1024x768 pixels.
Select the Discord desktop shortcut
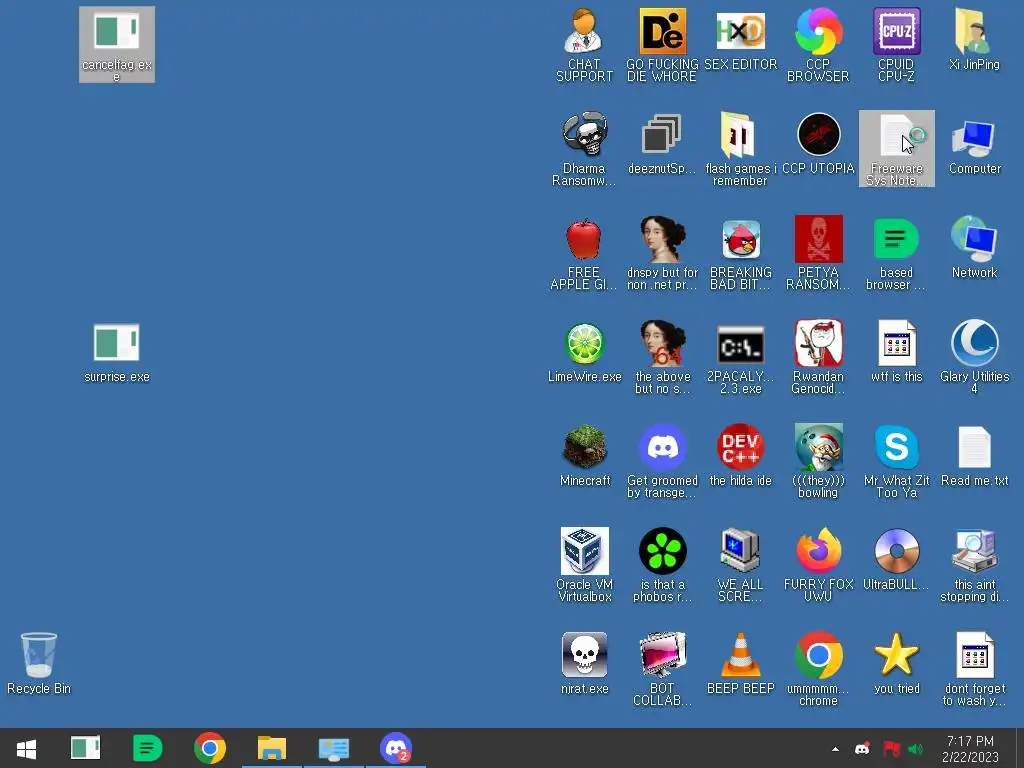662,460
